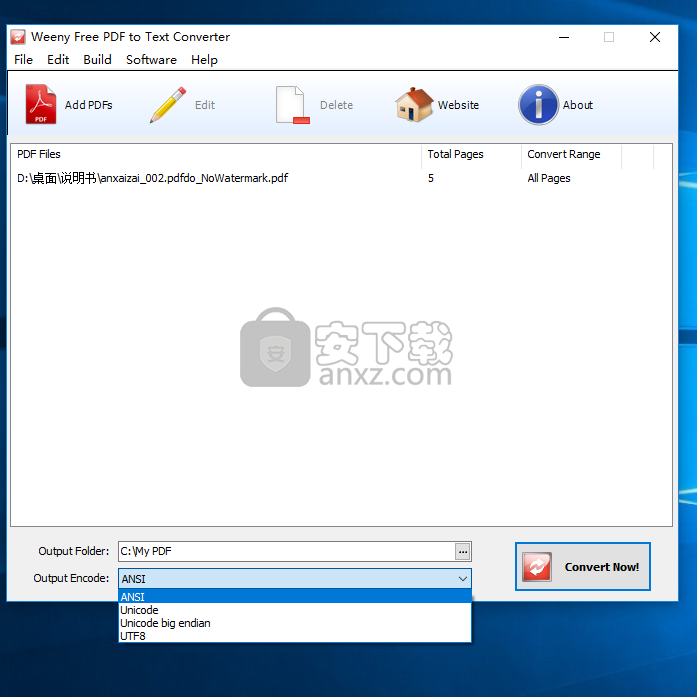Image resolution: width=697 pixels, height=697 pixels.
Task: Open the Help menu
Action: click(204, 60)
